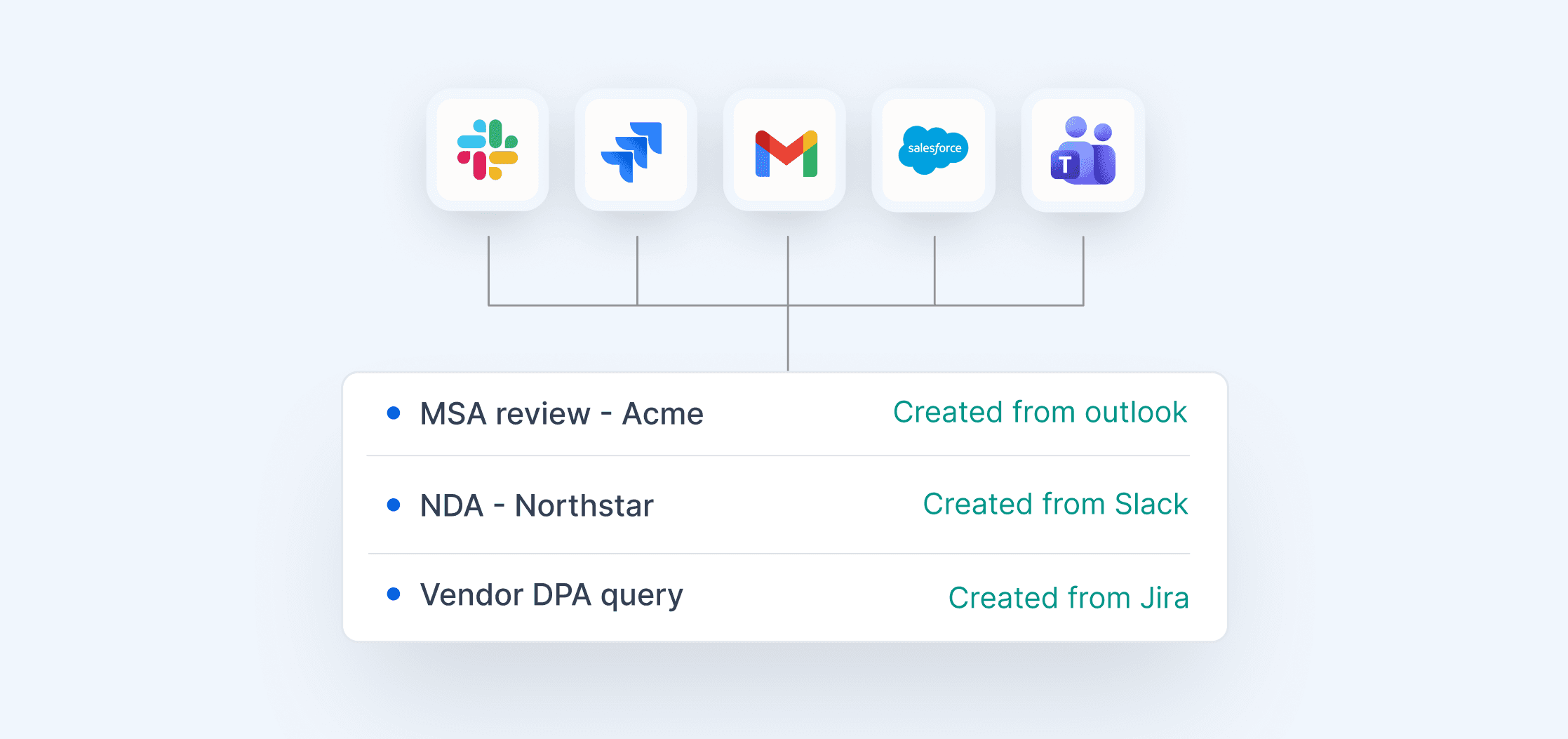1568x739 pixels.
Task: Click the "Created from outlook" label
Action: pyautogui.click(x=1040, y=413)
